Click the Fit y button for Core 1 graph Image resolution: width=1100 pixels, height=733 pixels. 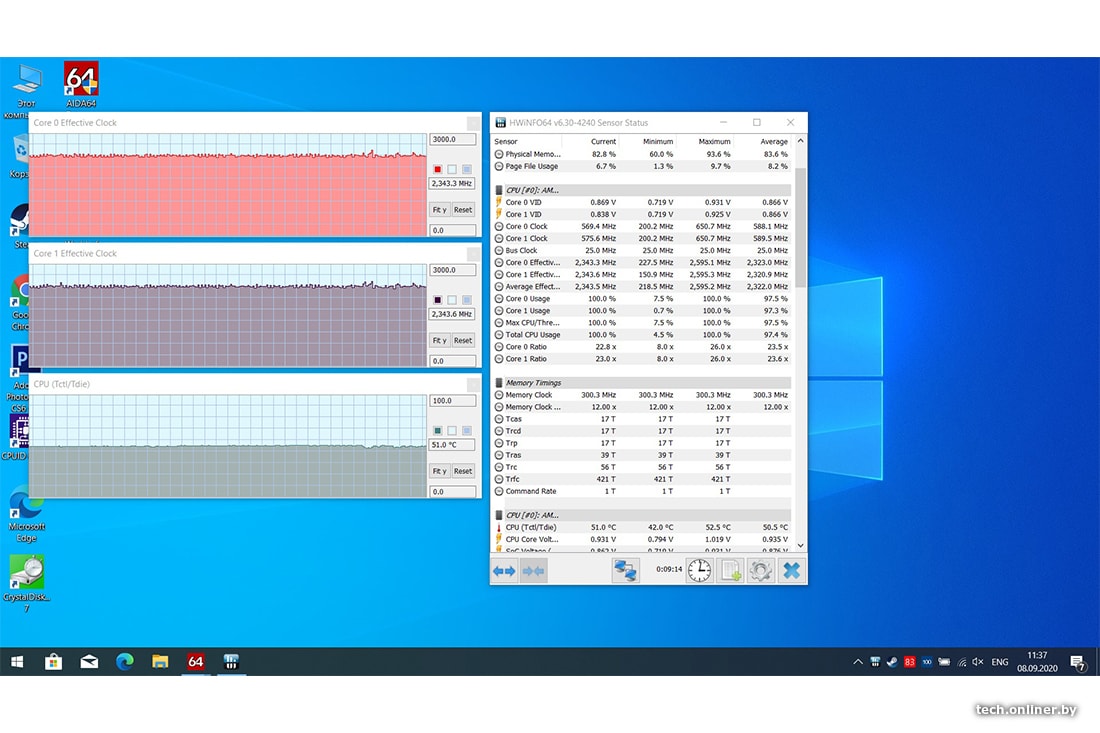click(439, 340)
